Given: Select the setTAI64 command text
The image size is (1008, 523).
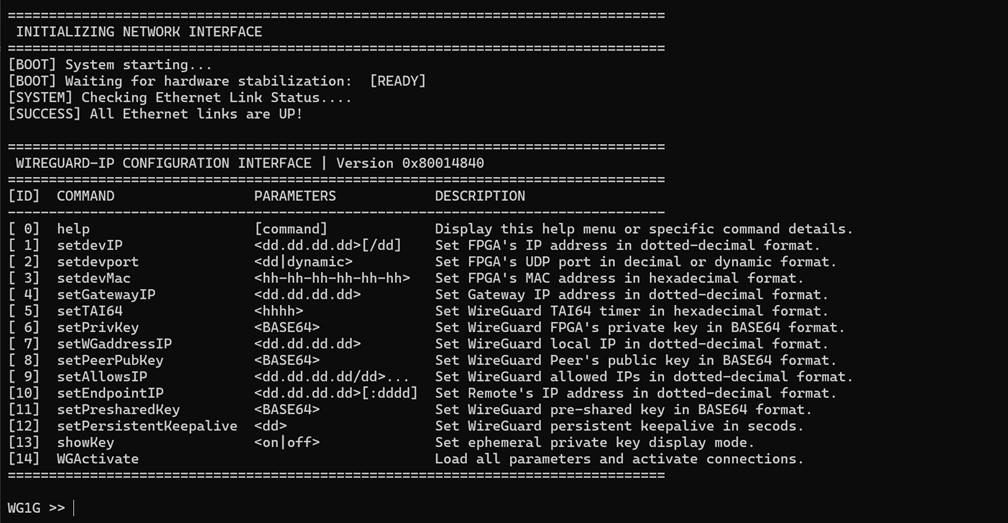Looking at the screenshot, I should [89, 311].
